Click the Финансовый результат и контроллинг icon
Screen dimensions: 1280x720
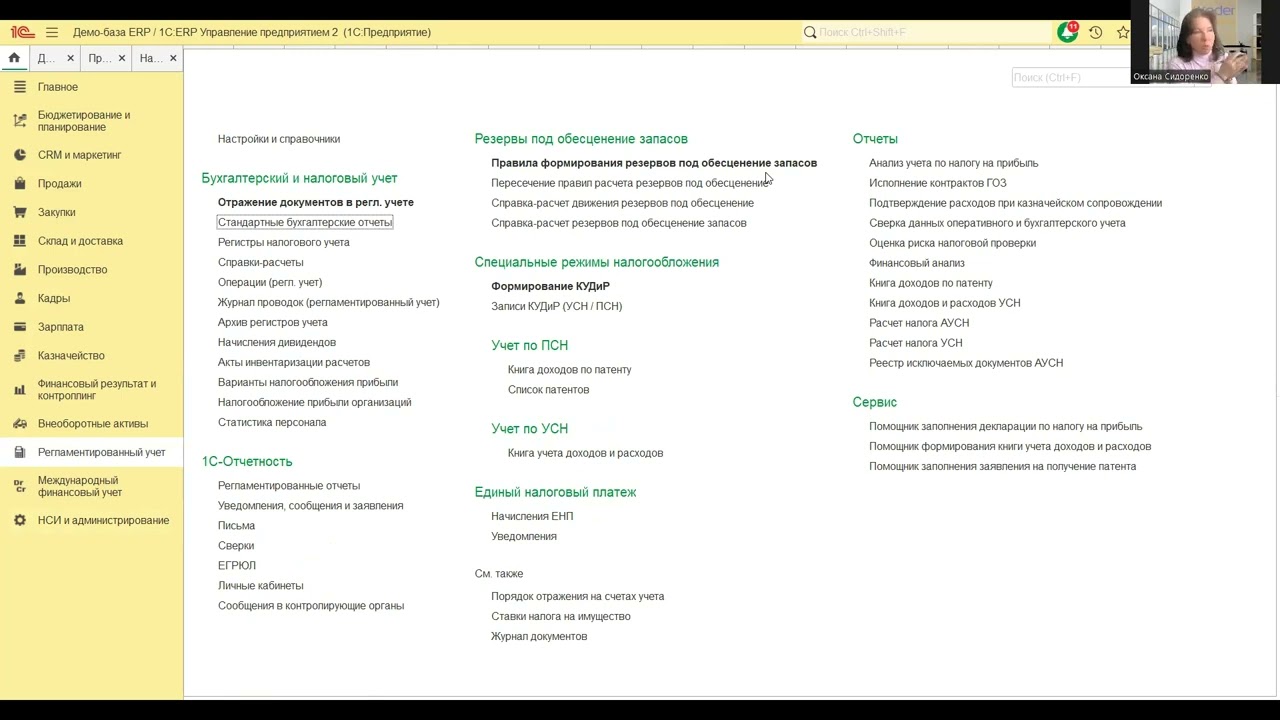click(x=19, y=389)
